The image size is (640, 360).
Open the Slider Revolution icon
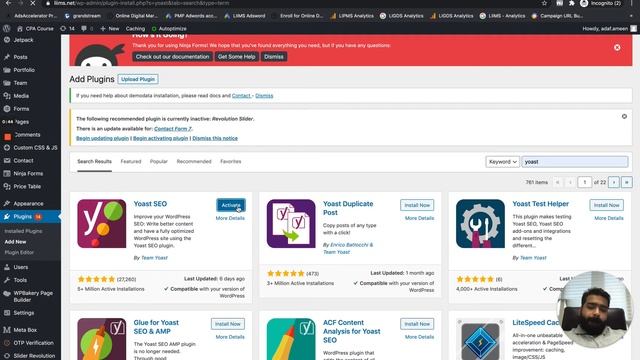(7, 356)
